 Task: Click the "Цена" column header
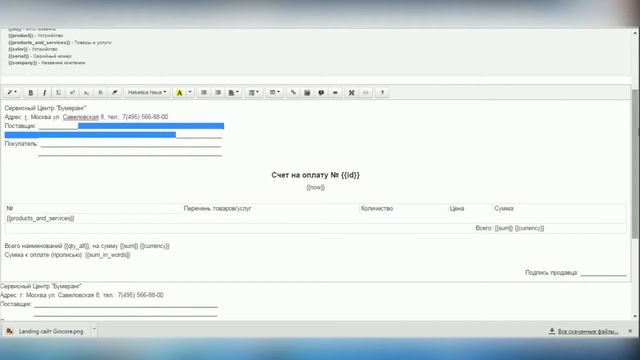point(457,209)
